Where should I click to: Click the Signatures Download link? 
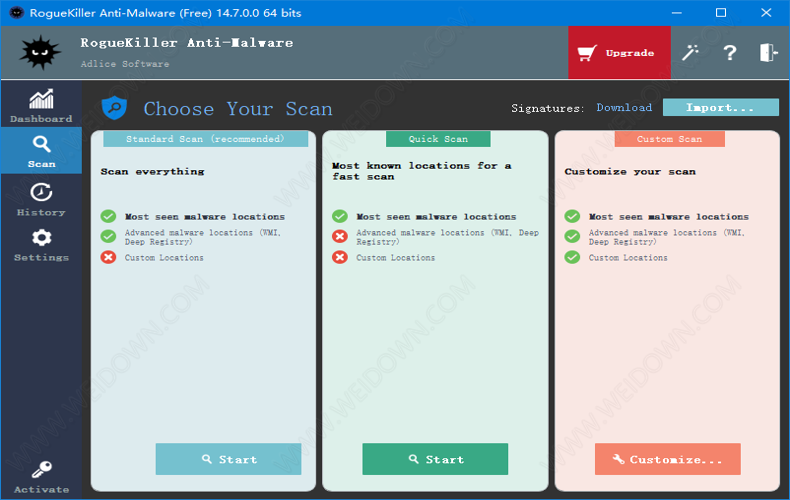[x=624, y=107]
